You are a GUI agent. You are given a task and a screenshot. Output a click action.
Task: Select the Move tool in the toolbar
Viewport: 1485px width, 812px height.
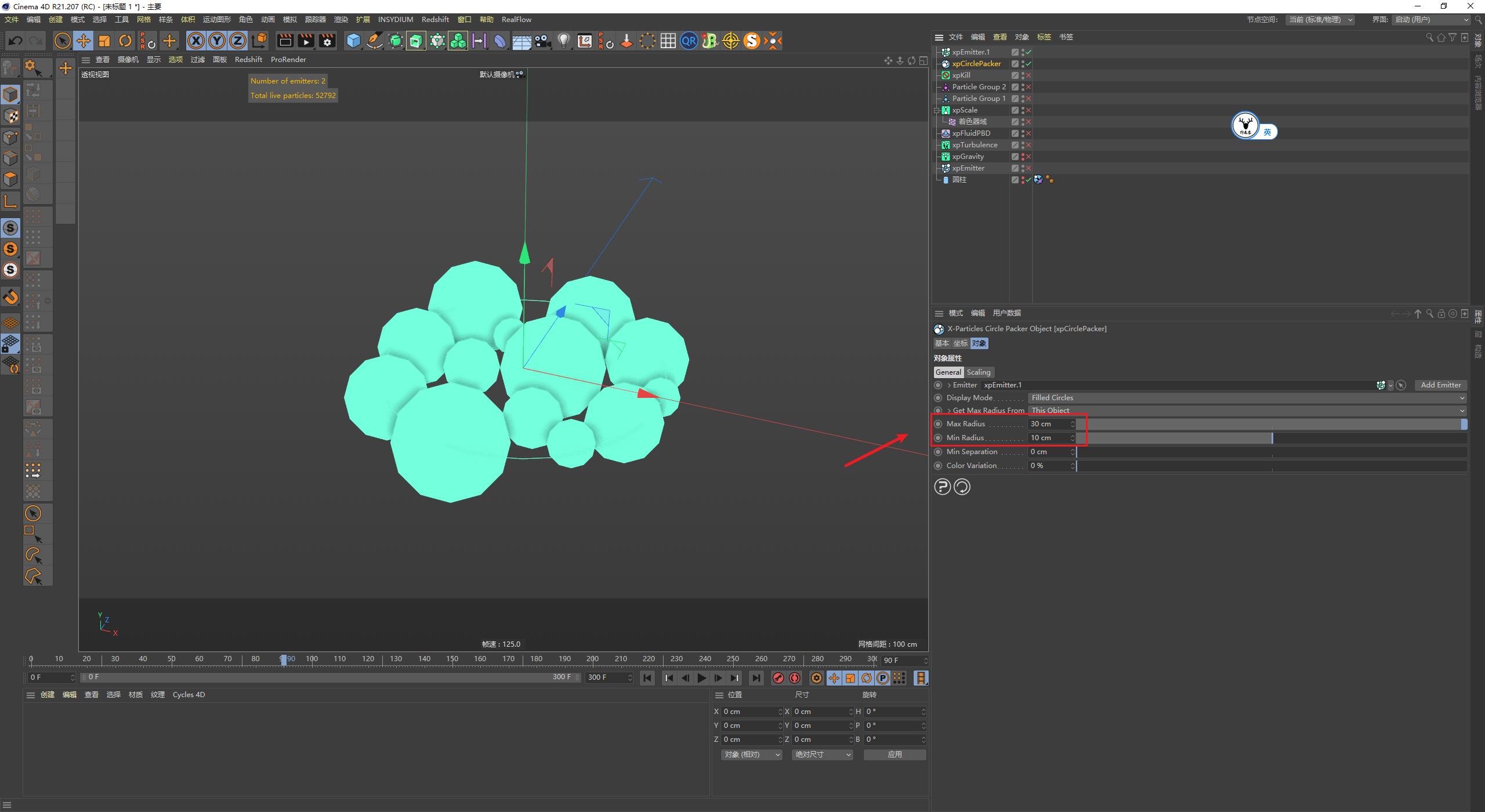(x=84, y=41)
